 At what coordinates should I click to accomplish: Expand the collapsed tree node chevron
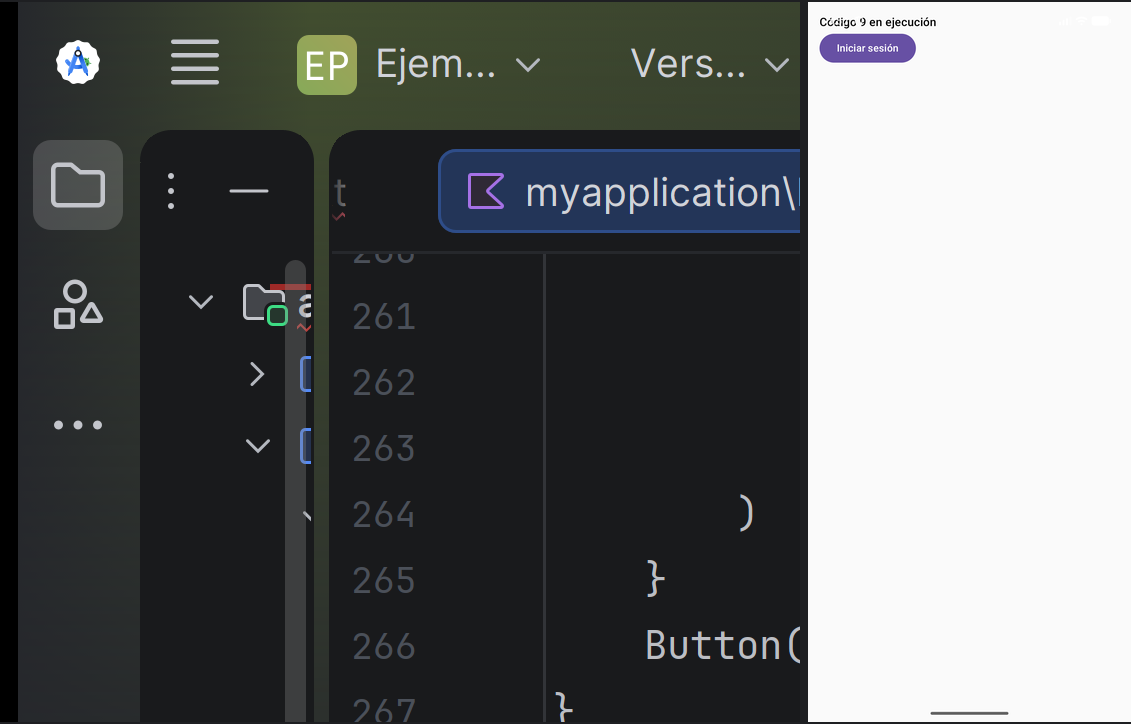[x=257, y=374]
